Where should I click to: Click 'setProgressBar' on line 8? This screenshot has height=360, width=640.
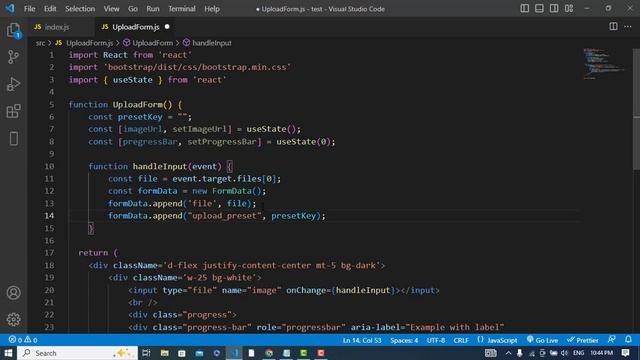click(x=222, y=142)
